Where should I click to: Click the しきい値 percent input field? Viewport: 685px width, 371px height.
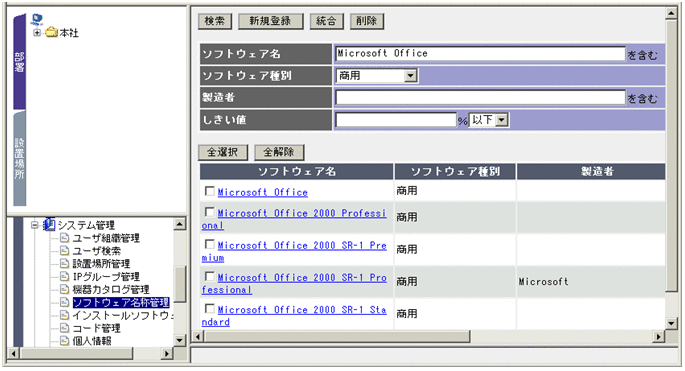(x=396, y=120)
